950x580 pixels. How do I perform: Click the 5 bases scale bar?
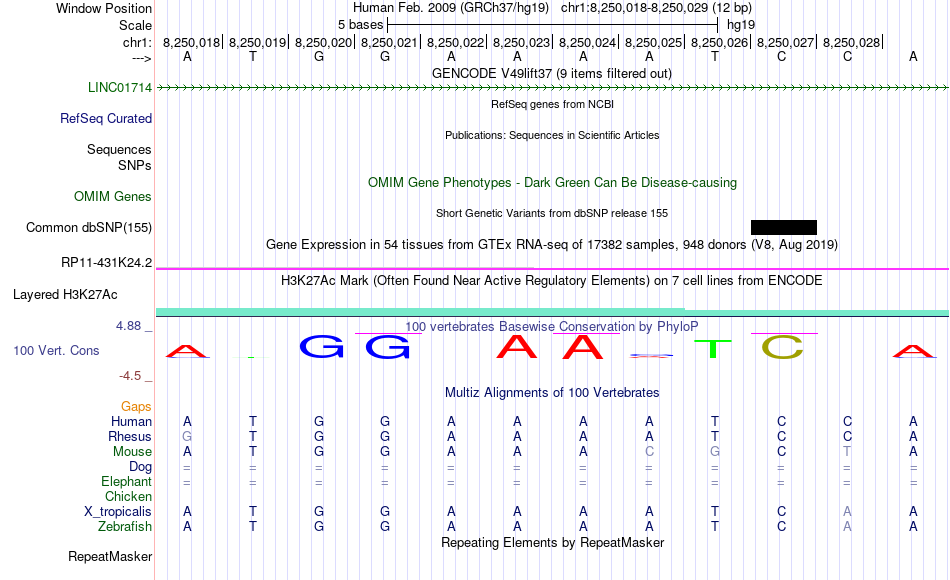pos(553,25)
